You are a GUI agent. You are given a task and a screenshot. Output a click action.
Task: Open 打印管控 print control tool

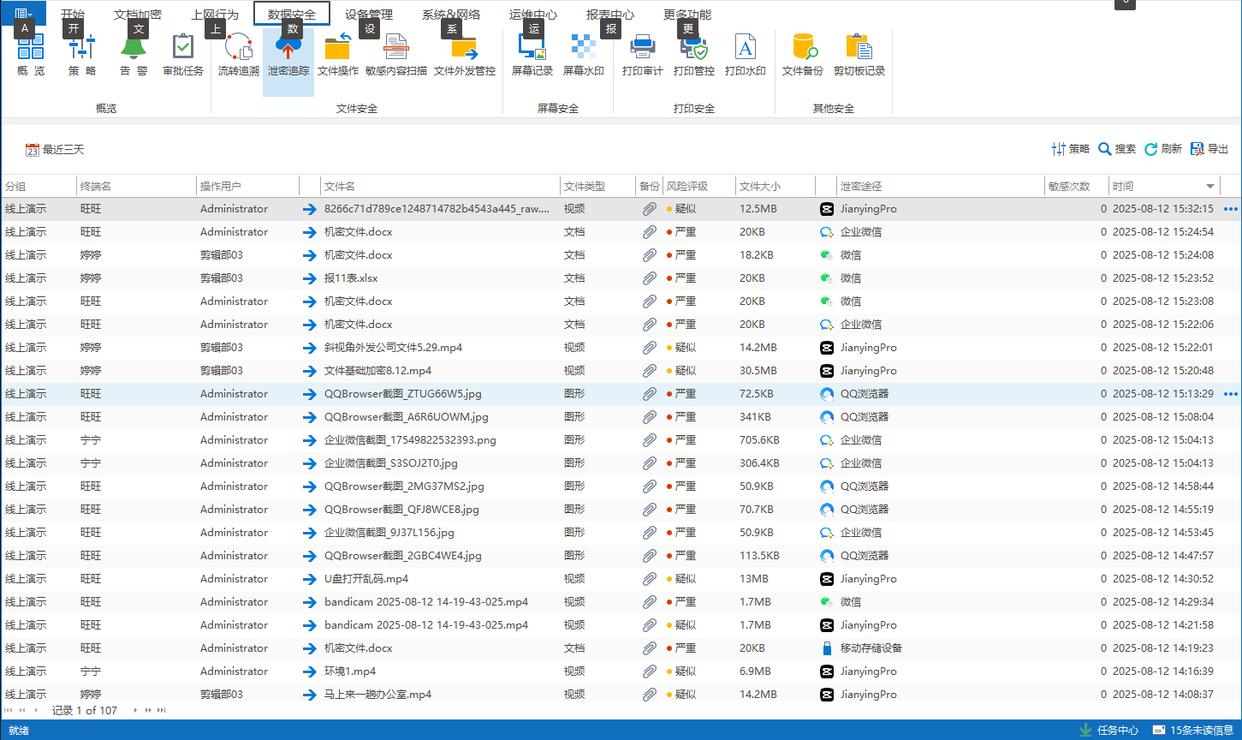(694, 54)
